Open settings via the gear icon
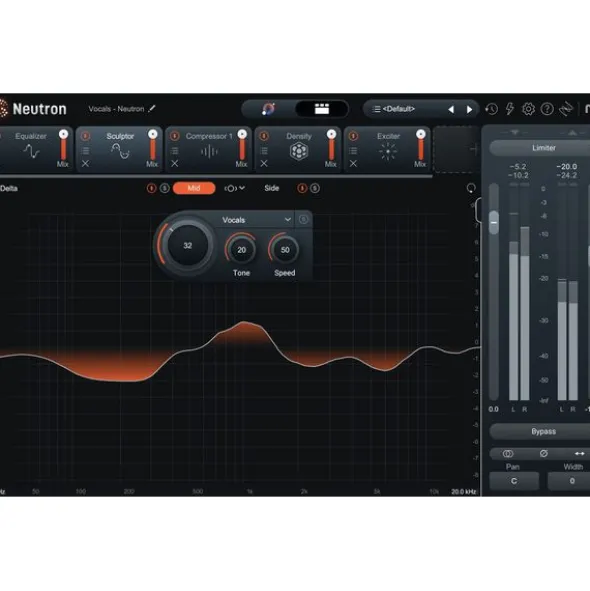This screenshot has height=591, width=590. 528,109
